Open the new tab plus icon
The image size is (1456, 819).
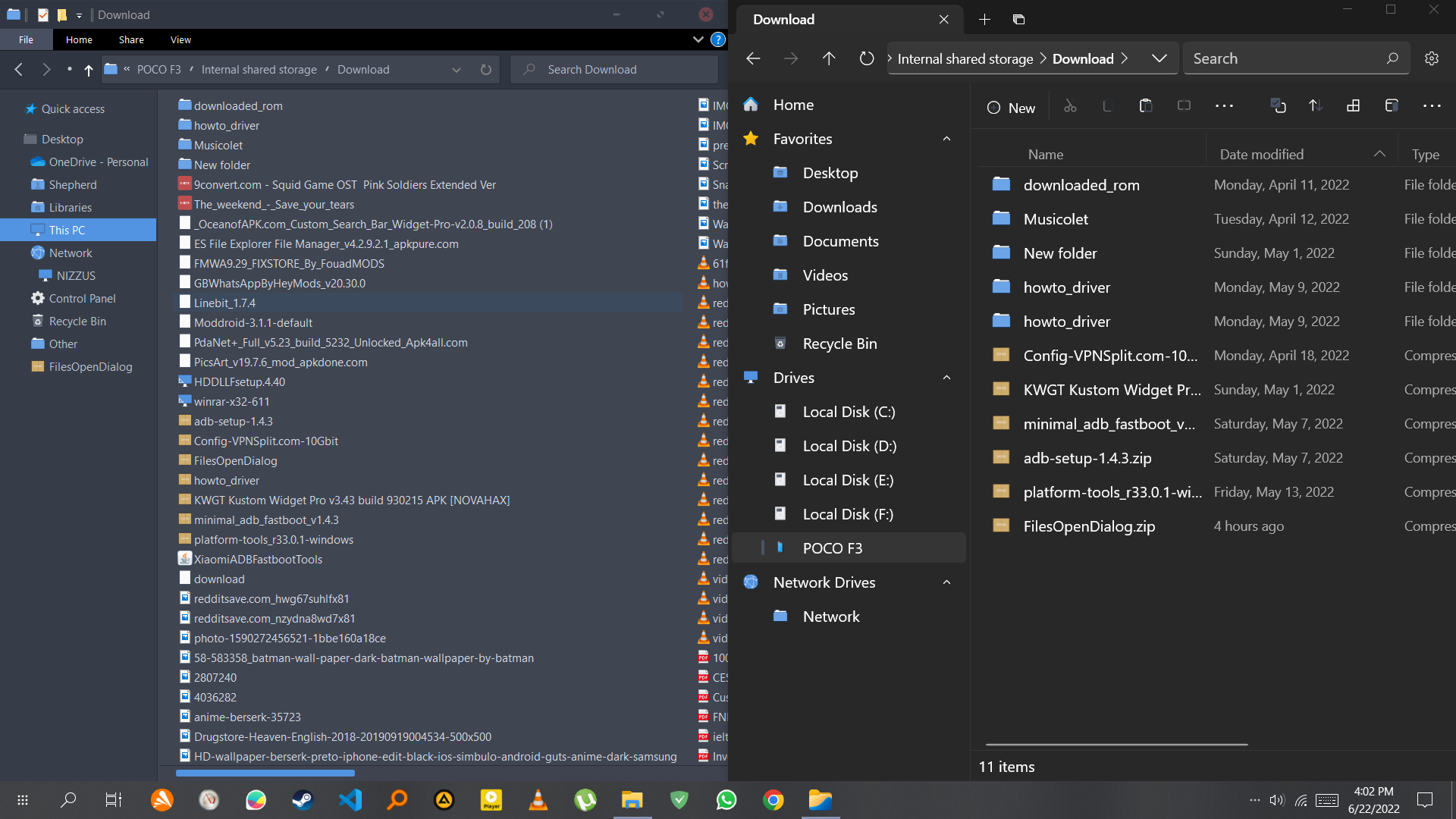coord(984,20)
